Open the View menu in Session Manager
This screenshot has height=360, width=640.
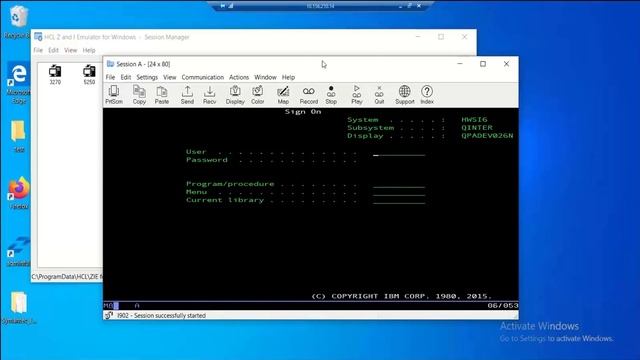71,50
